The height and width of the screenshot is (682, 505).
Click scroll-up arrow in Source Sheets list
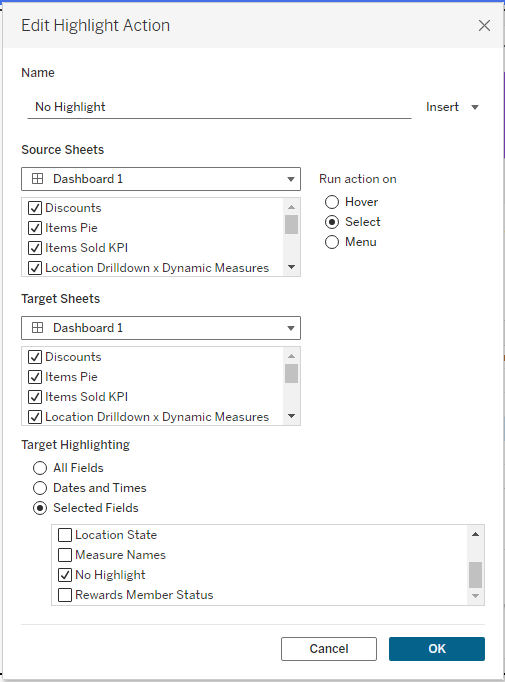pos(291,207)
